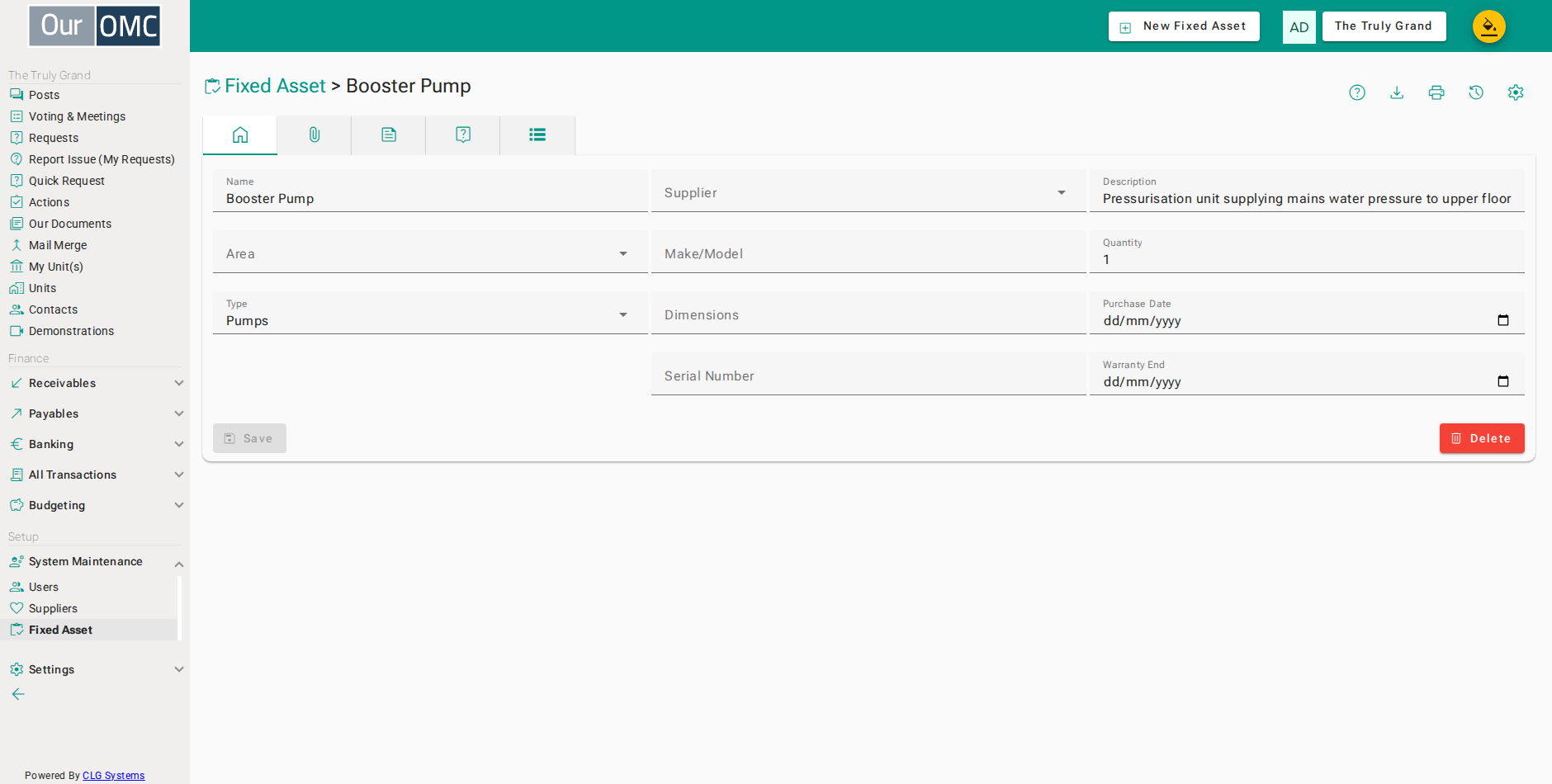This screenshot has height=784, width=1552.
Task: Expand the Banking menu
Action: point(95,444)
